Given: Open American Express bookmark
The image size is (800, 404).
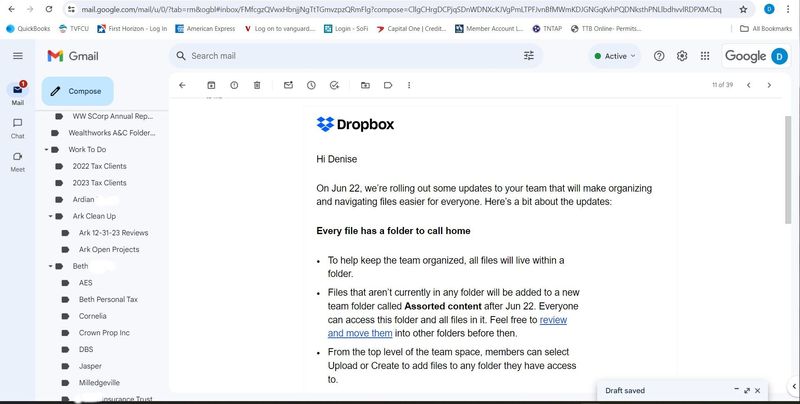Looking at the screenshot, I should click(x=205, y=29).
